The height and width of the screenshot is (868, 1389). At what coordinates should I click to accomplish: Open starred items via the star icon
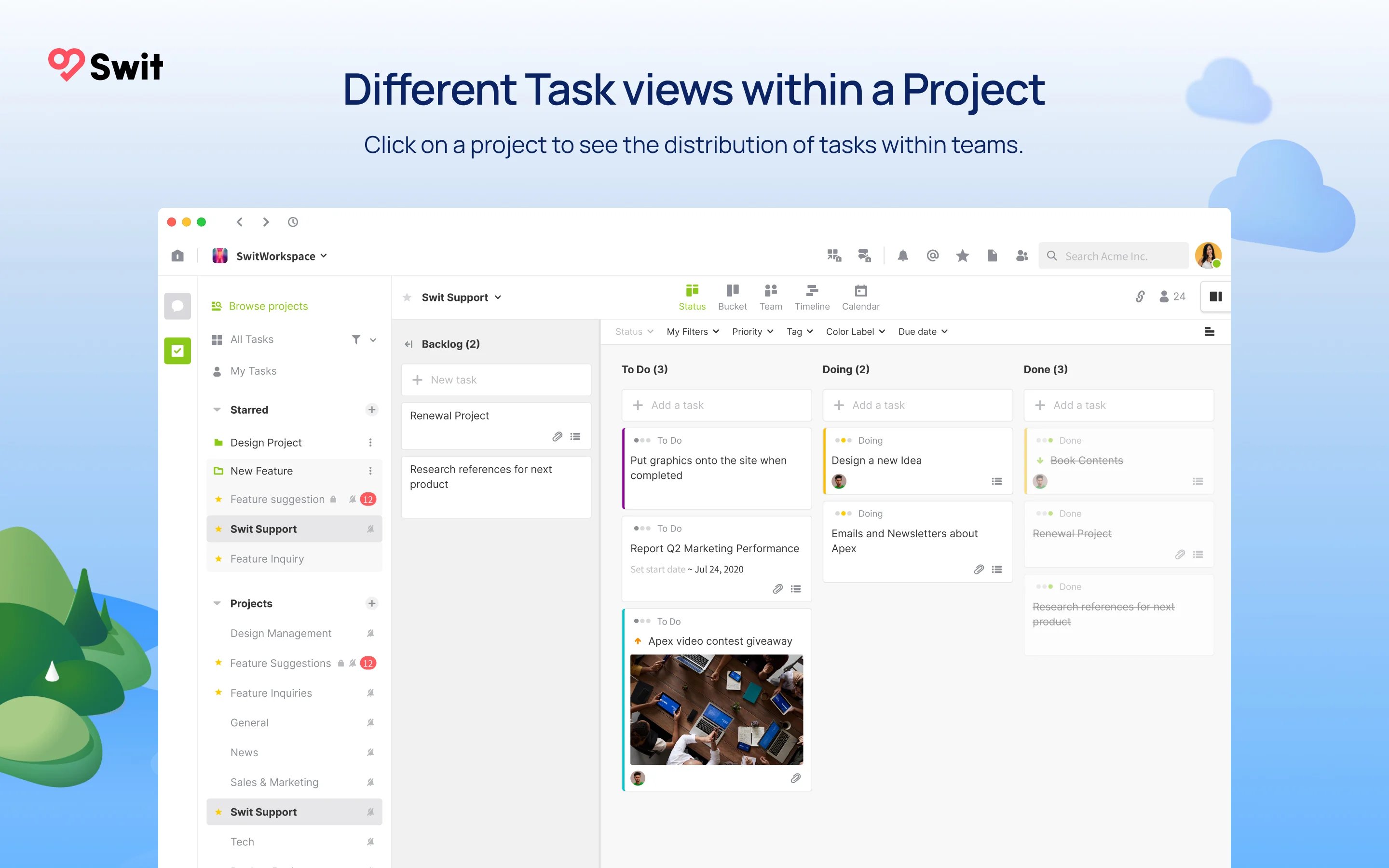click(x=963, y=256)
